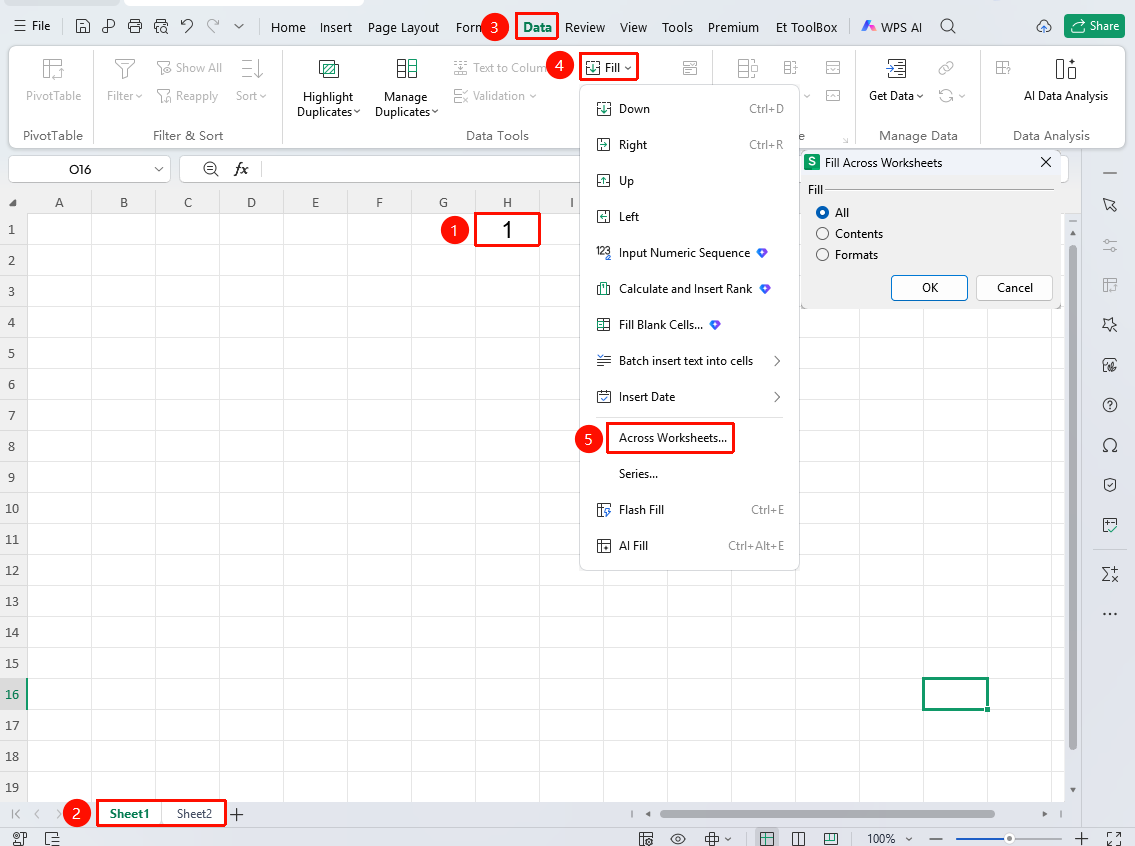Click the zoom magnifier icon in formula bar
Screen dimensions: 1135x846
tap(211, 169)
